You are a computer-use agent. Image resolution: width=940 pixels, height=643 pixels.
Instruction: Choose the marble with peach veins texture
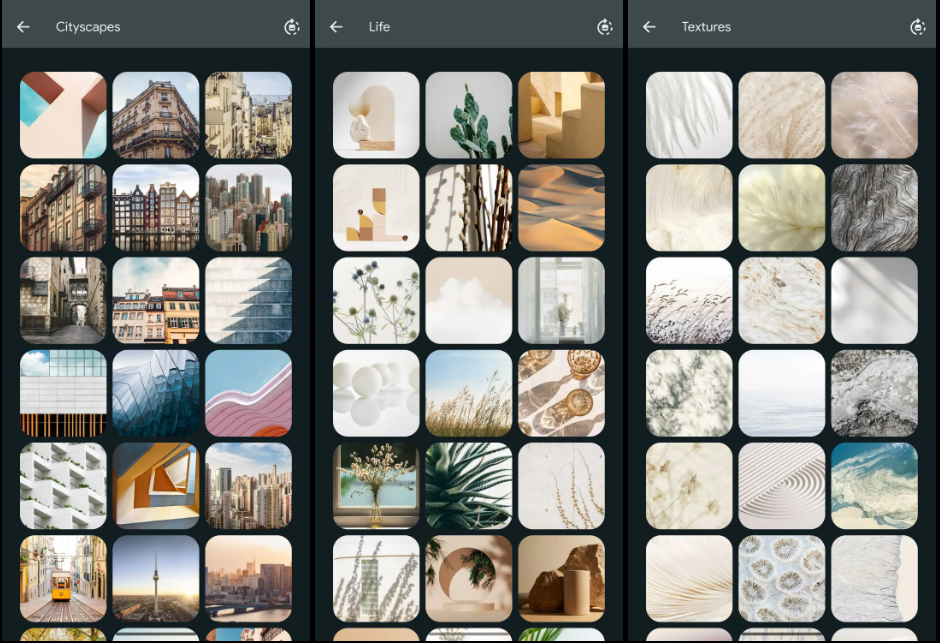click(782, 300)
